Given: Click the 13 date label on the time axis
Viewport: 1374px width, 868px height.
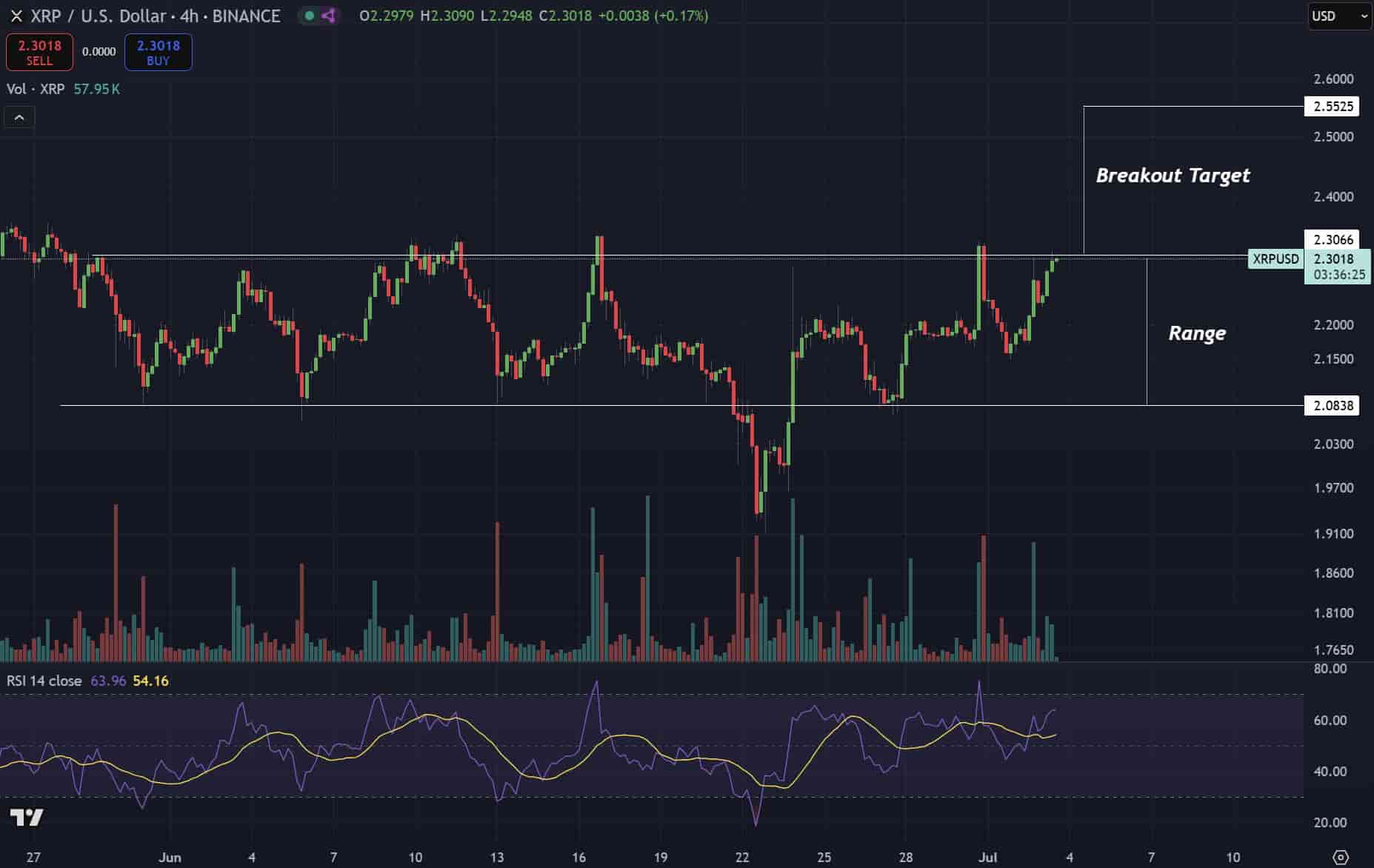Looking at the screenshot, I should pos(497,858).
